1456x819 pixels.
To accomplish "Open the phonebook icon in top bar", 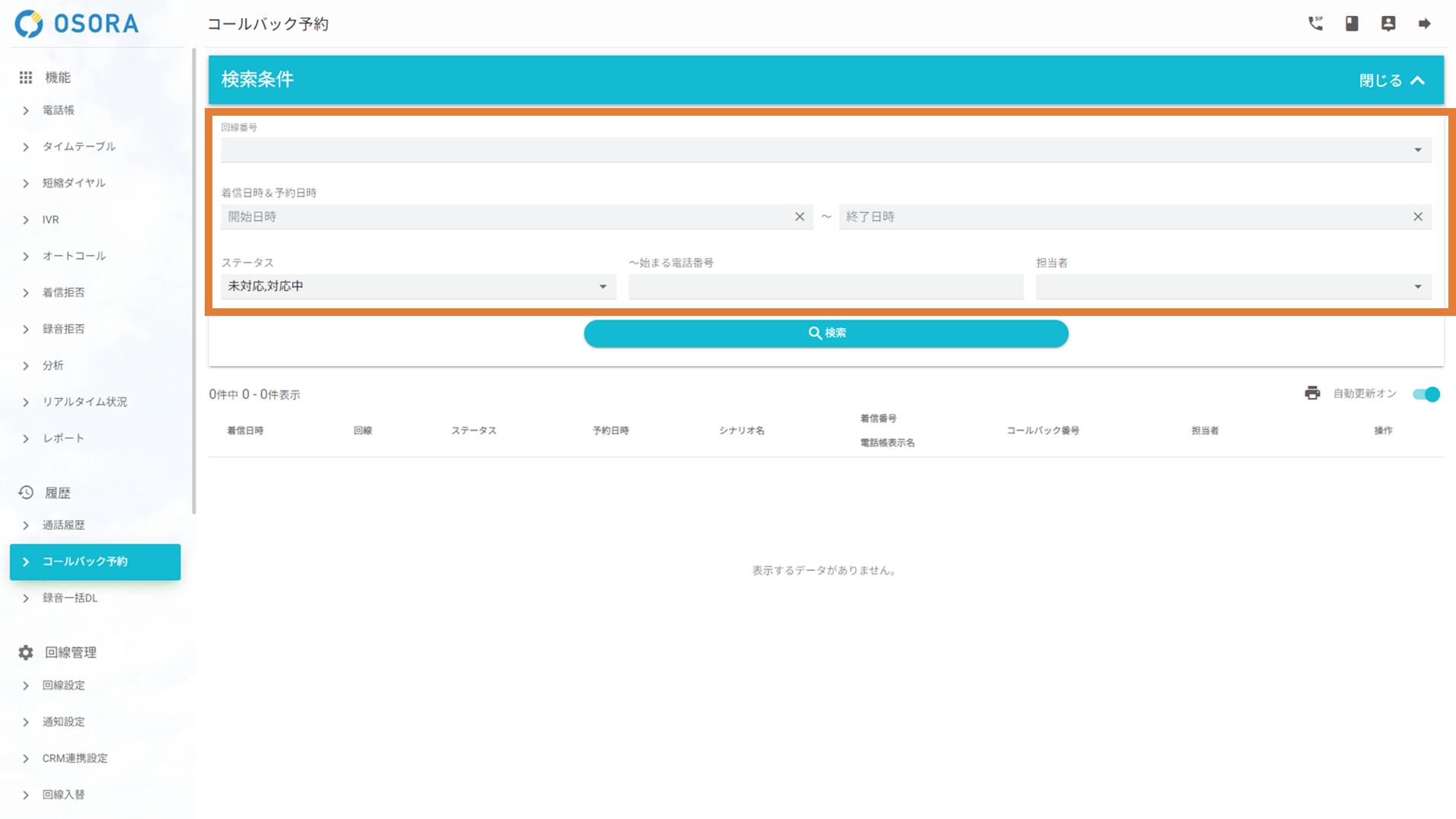I will 1352,24.
